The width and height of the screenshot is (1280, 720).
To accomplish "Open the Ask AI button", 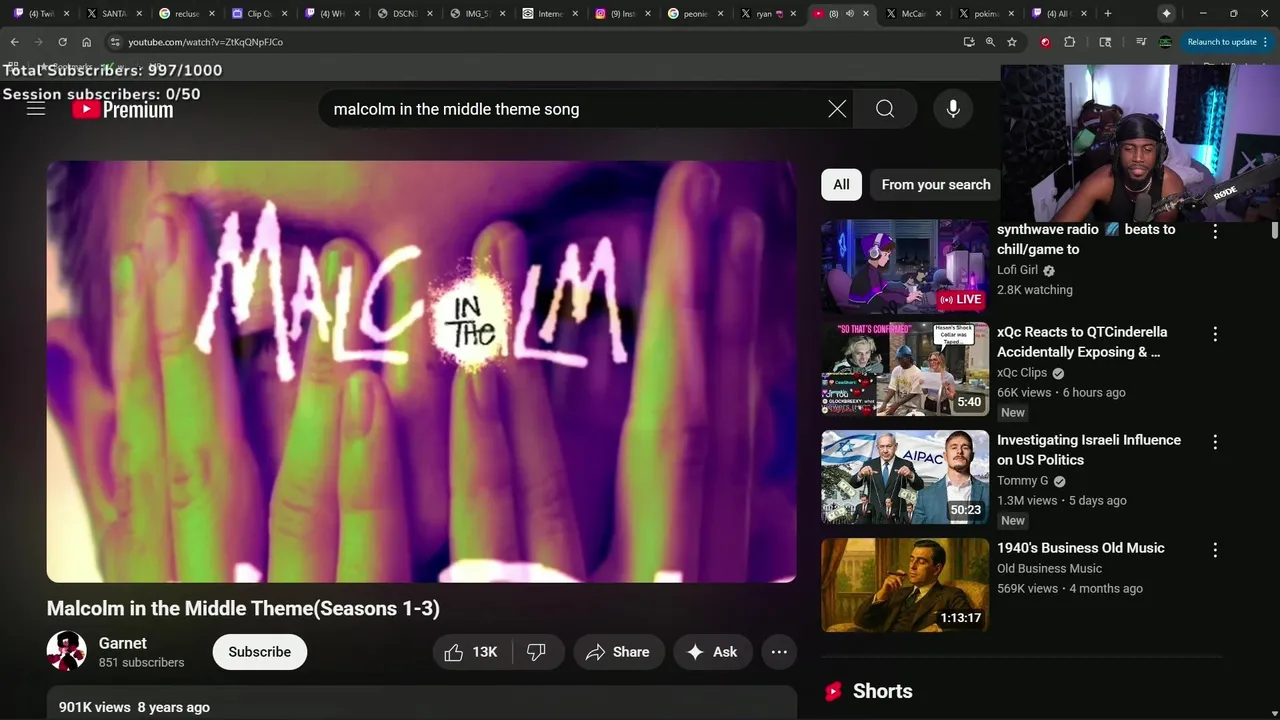I will point(712,652).
